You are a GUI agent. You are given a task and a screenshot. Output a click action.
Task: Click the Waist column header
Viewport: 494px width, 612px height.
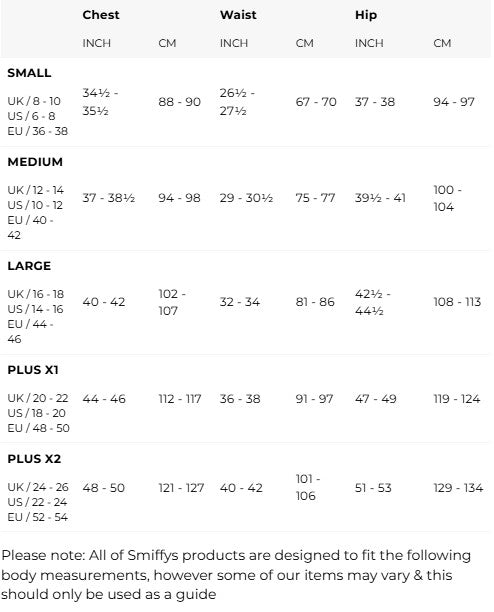[x=238, y=15]
